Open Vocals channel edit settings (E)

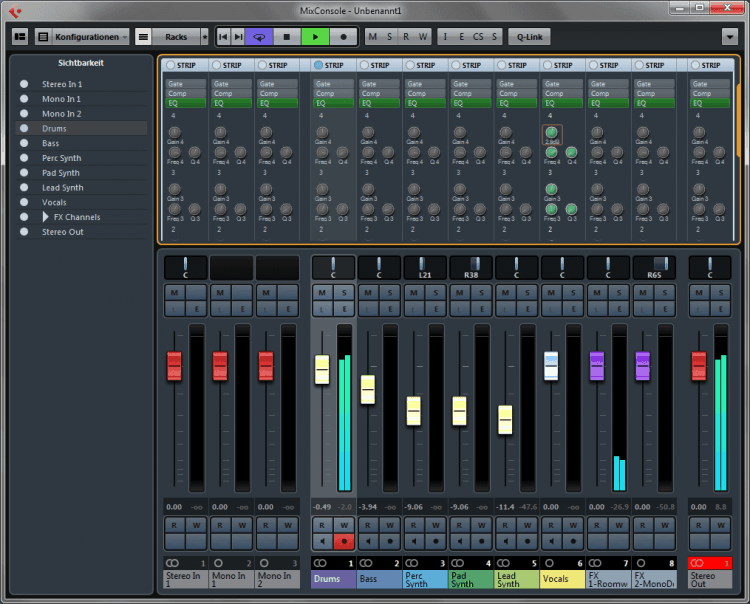pyautogui.click(x=573, y=309)
